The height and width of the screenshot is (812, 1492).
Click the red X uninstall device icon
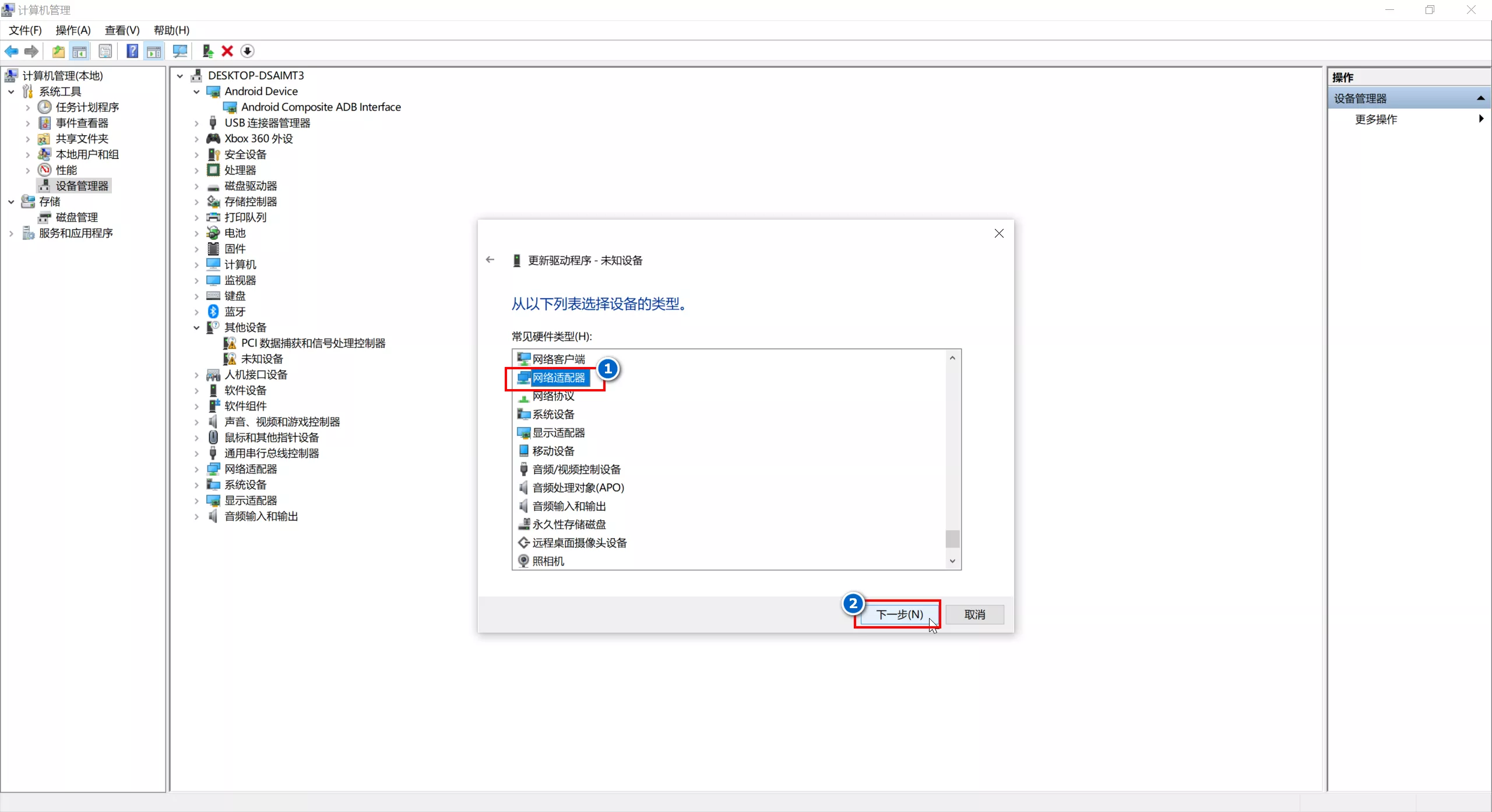click(x=227, y=51)
